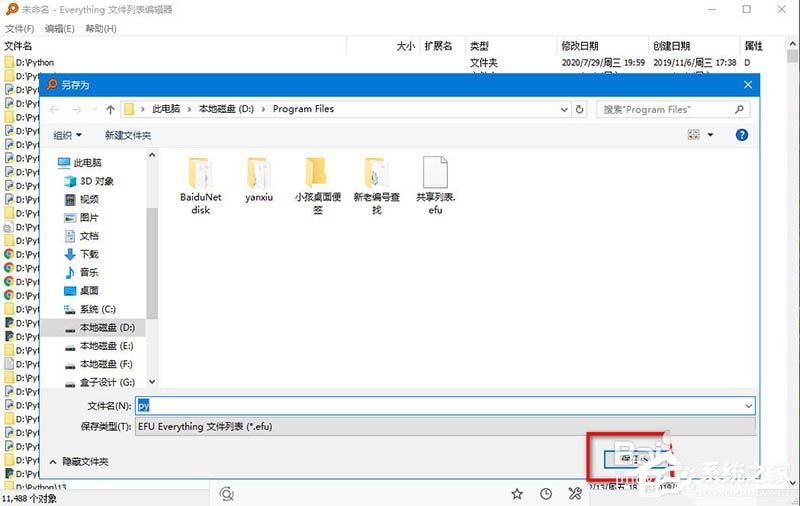The image size is (800, 506).
Task: Select 本地磁盘 (E:) in navigation pane
Action: pyautogui.click(x=99, y=346)
